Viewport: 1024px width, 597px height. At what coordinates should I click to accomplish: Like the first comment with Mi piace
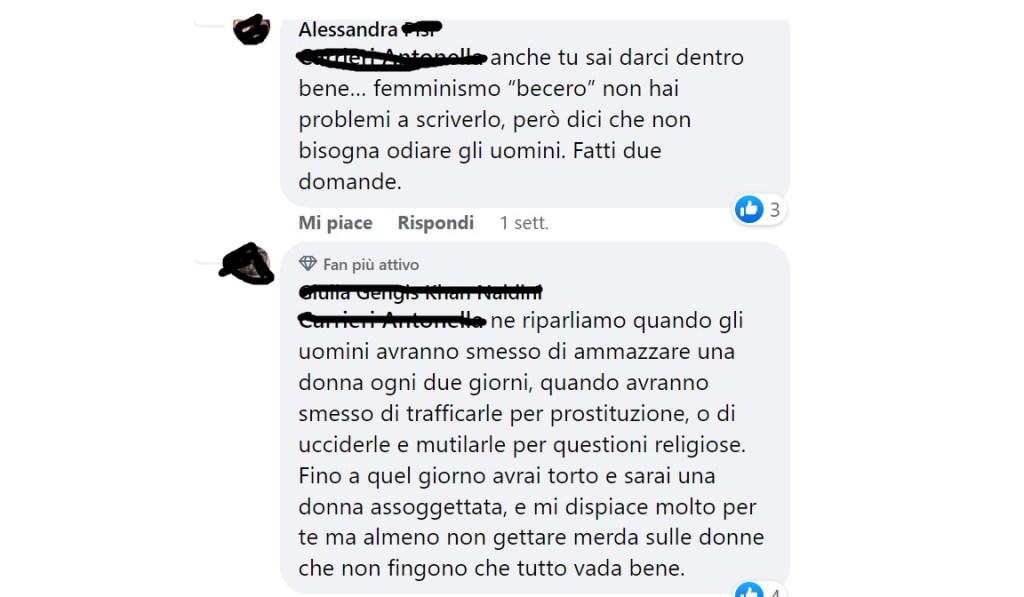[335, 223]
